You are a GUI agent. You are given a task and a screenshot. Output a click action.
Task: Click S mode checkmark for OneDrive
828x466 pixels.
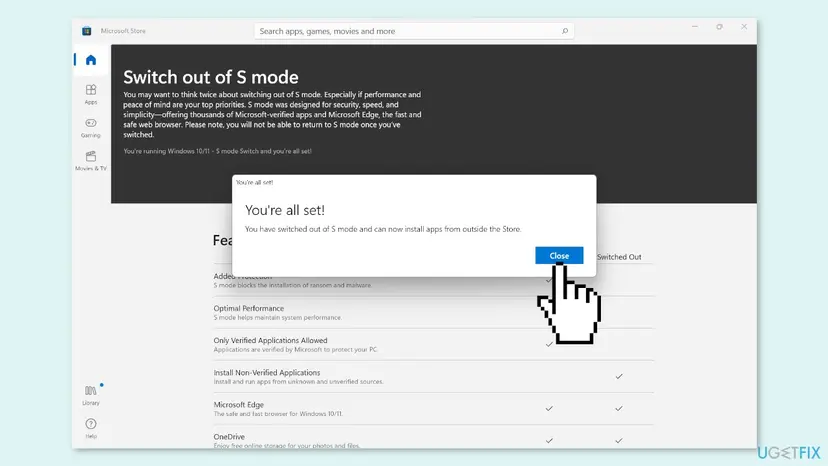pyautogui.click(x=549, y=441)
